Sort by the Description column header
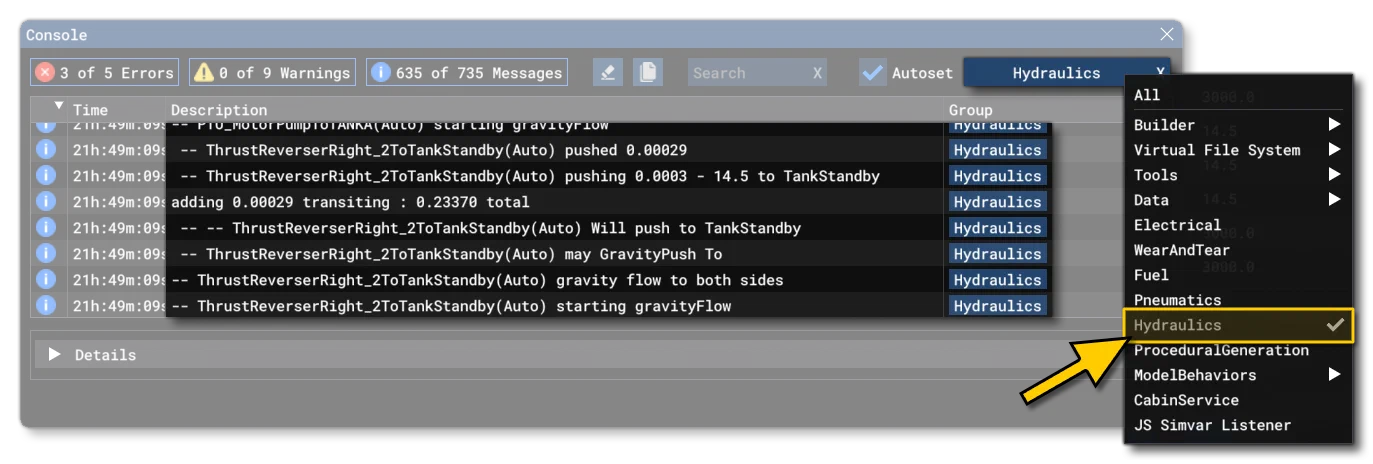1373x464 pixels. tap(219, 110)
